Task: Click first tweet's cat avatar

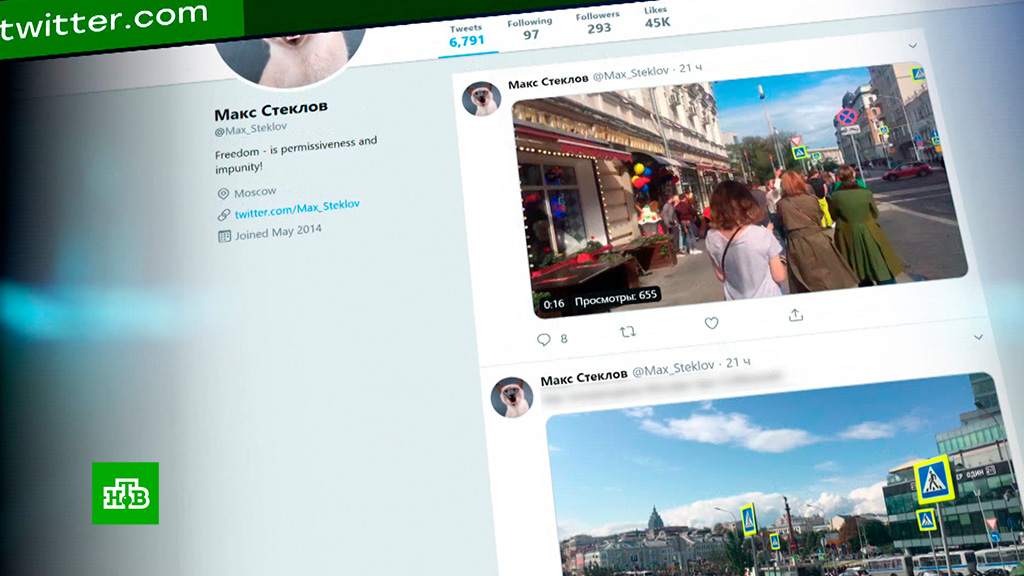Action: point(481,99)
